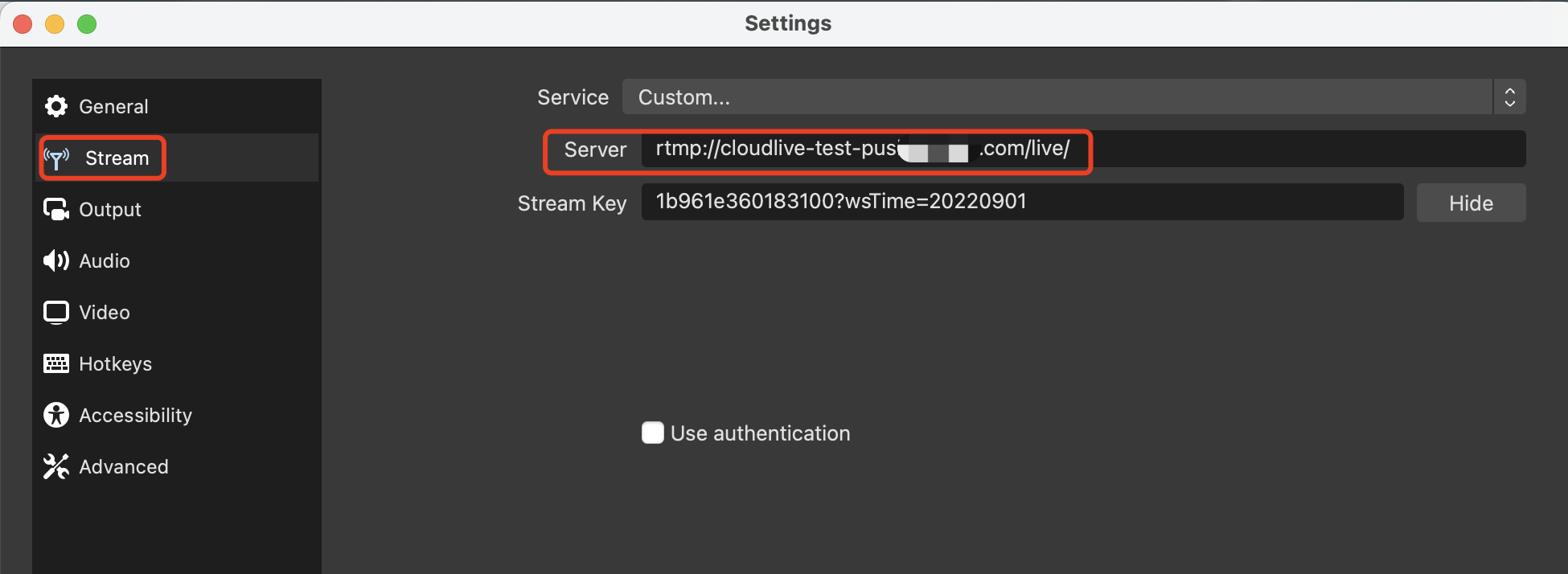Select the Hotkeys settings label

(x=115, y=364)
